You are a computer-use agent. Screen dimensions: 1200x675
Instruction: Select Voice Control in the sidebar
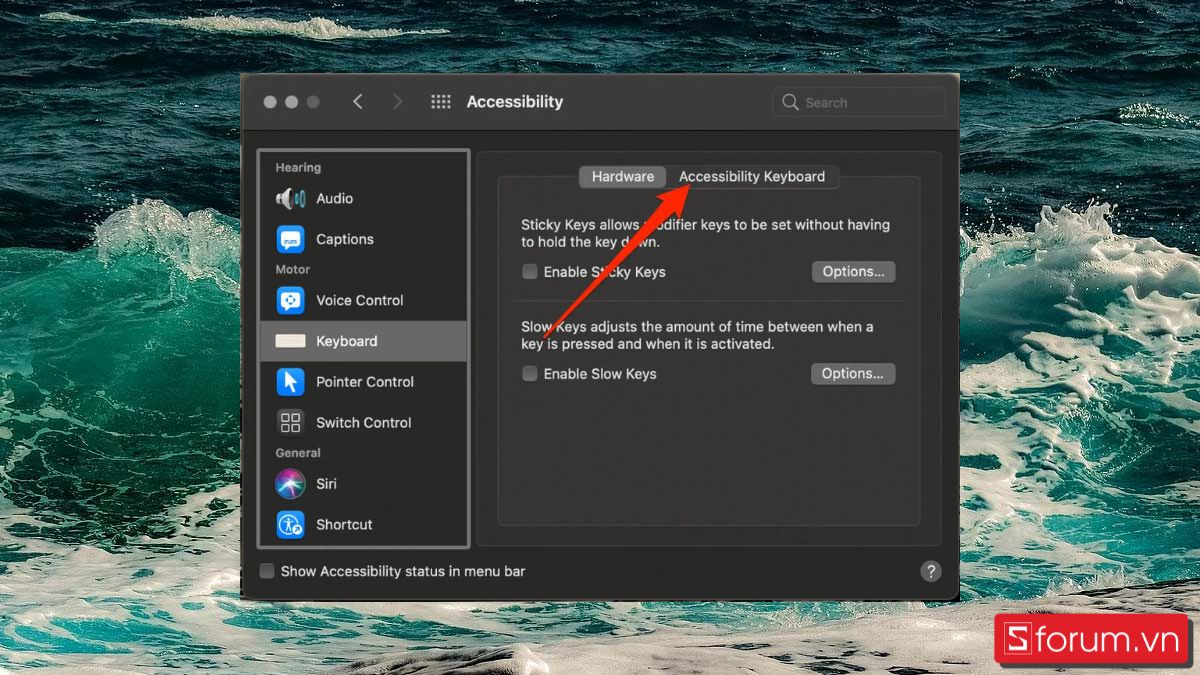click(x=360, y=300)
